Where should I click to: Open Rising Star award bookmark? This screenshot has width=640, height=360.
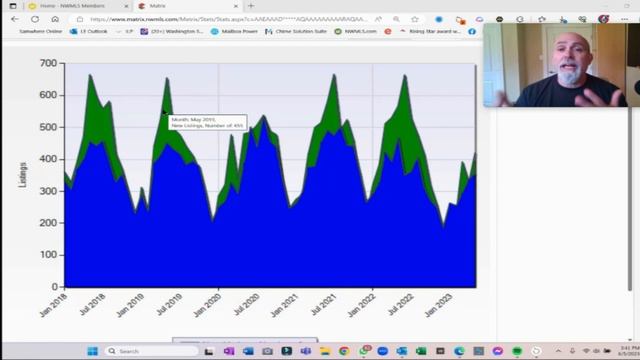[x=430, y=31]
